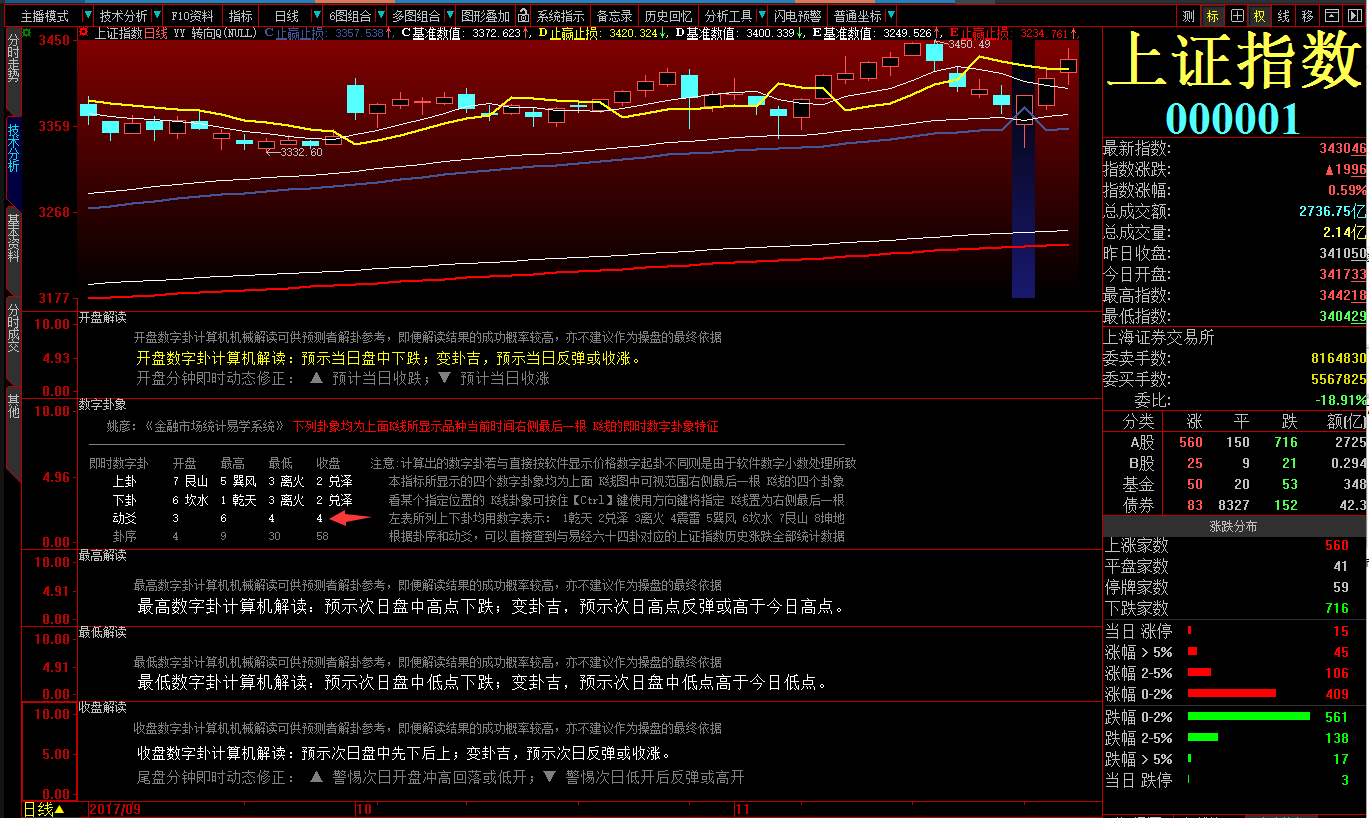Toggle the lock icon beside 图形叠加

click(x=523, y=16)
